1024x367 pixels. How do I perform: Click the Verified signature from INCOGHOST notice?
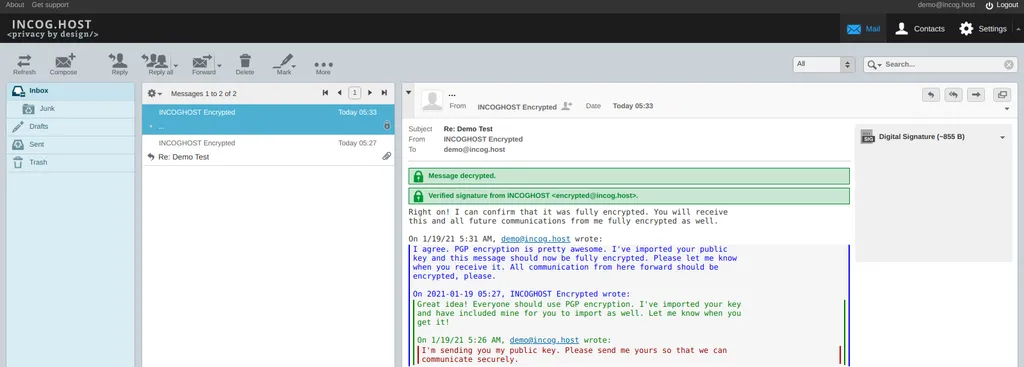[x=629, y=196]
